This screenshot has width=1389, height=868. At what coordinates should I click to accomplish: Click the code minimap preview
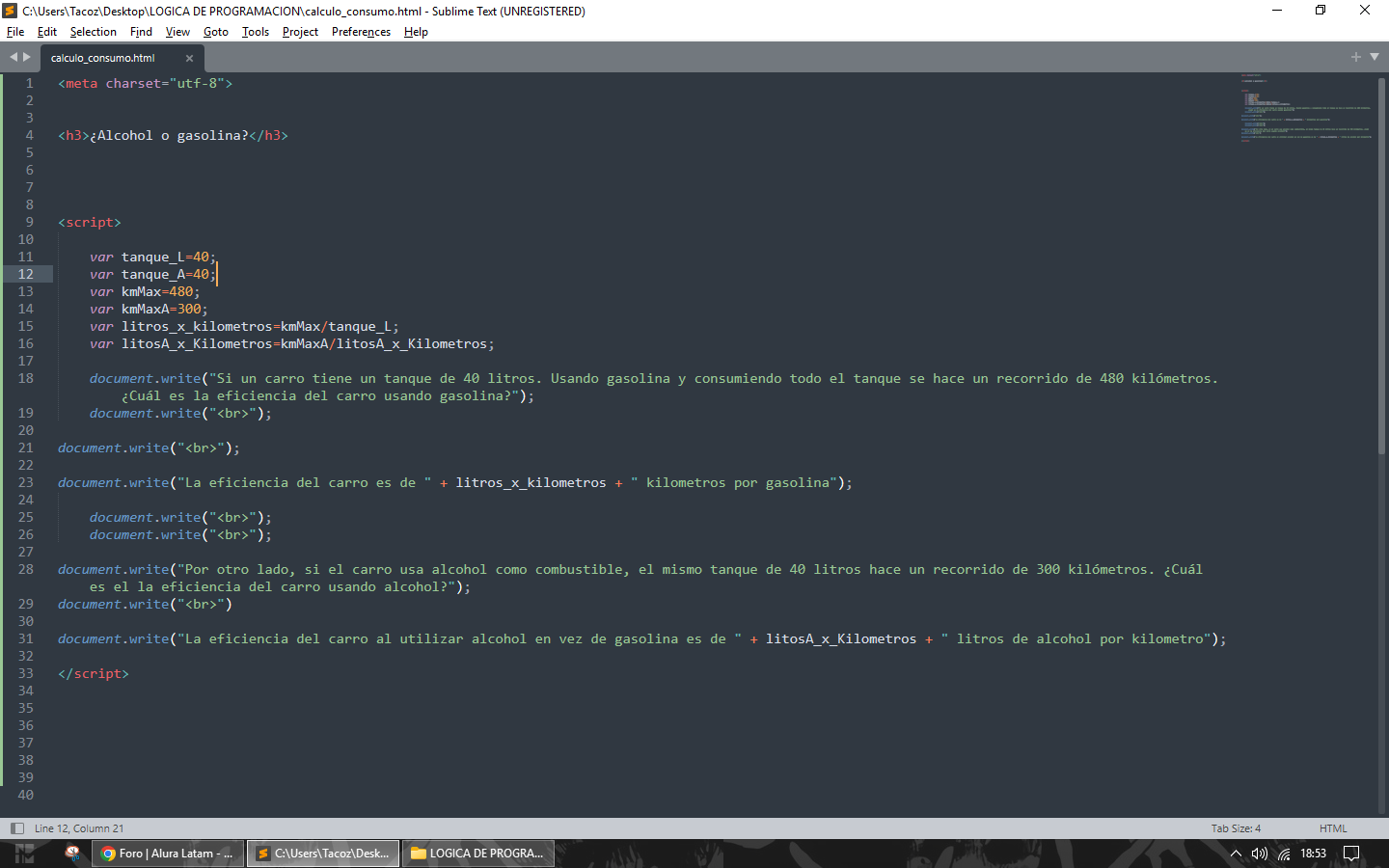(x=1306, y=108)
